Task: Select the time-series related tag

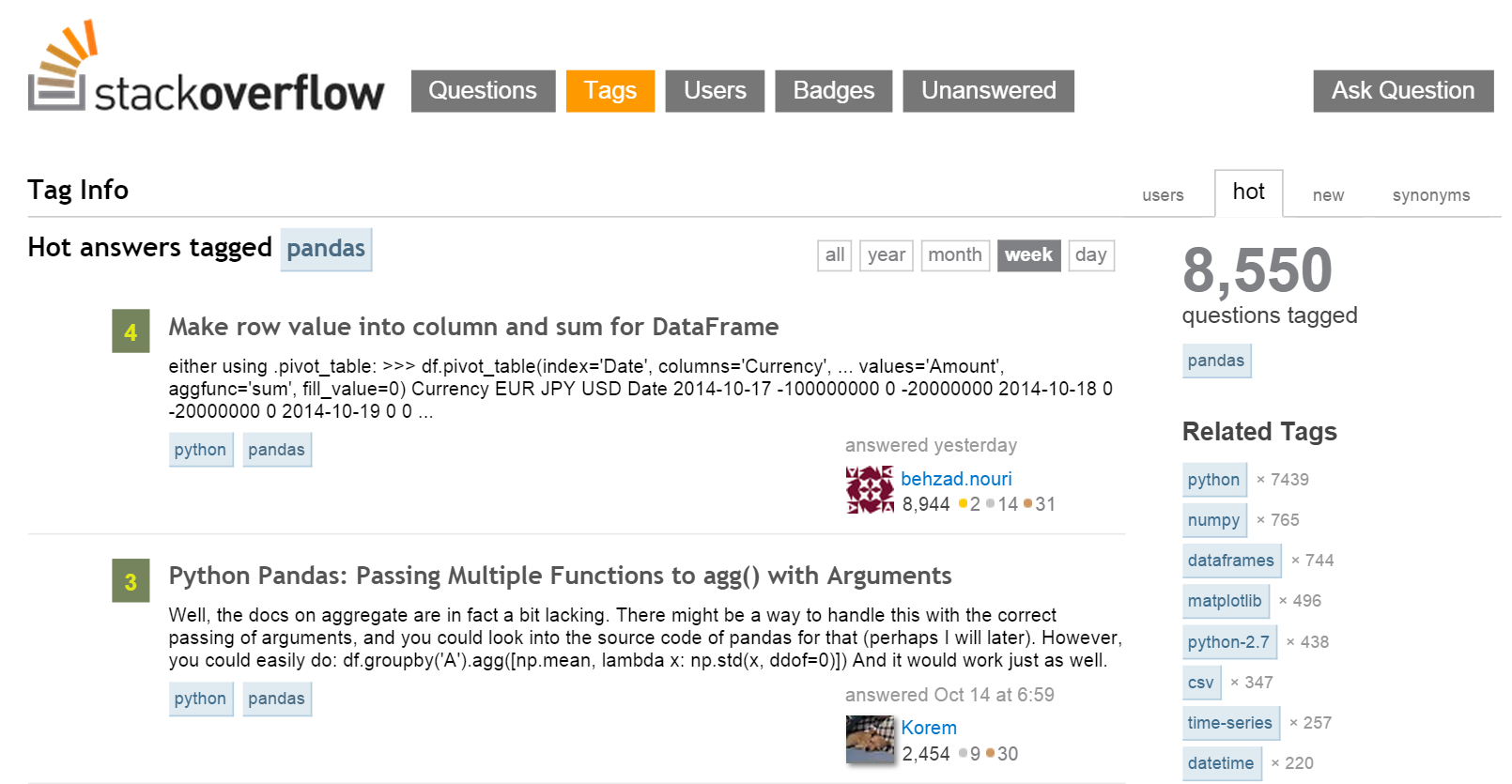Action: [x=1229, y=723]
